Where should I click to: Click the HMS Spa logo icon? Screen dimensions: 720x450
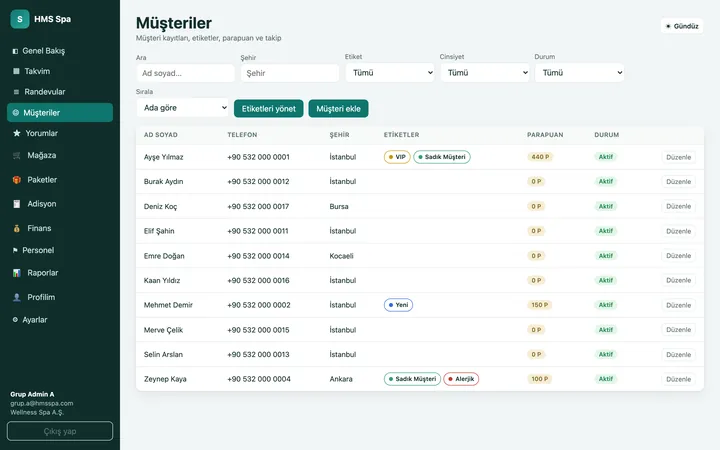pyautogui.click(x=20, y=19)
